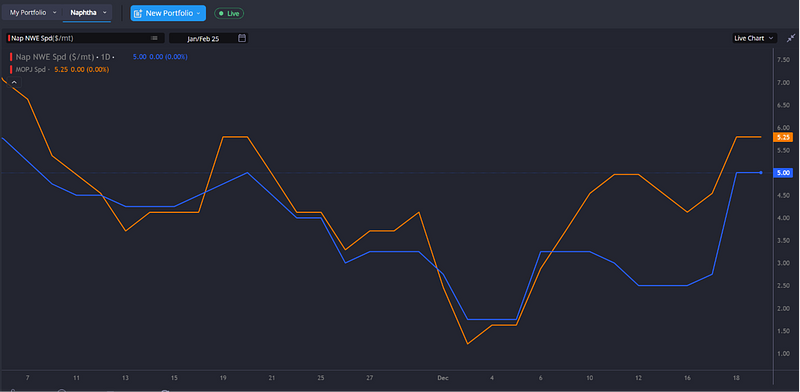Click the Dec label on the time axis
800x392 pixels.
(x=443, y=378)
